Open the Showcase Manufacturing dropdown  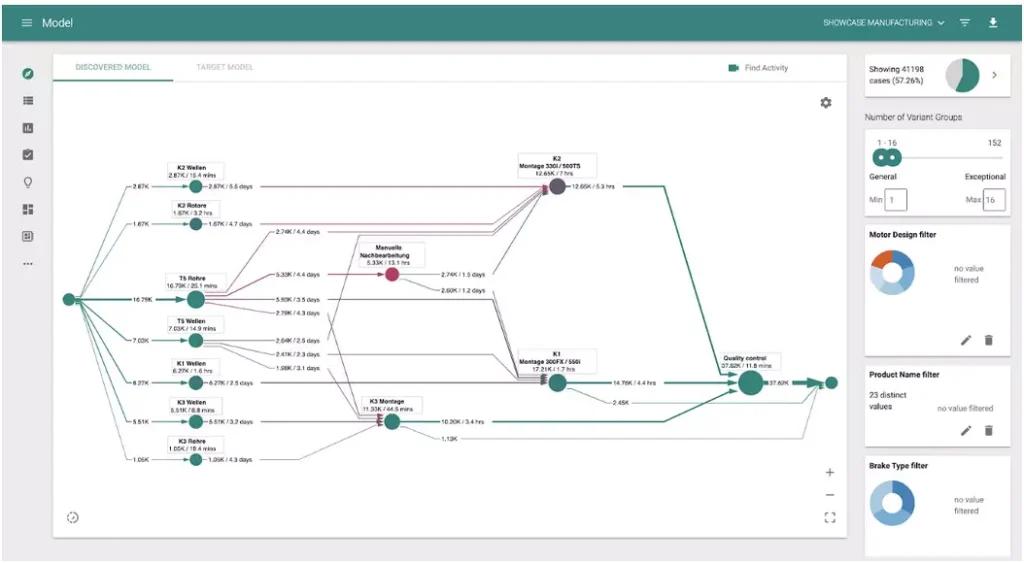coord(884,23)
